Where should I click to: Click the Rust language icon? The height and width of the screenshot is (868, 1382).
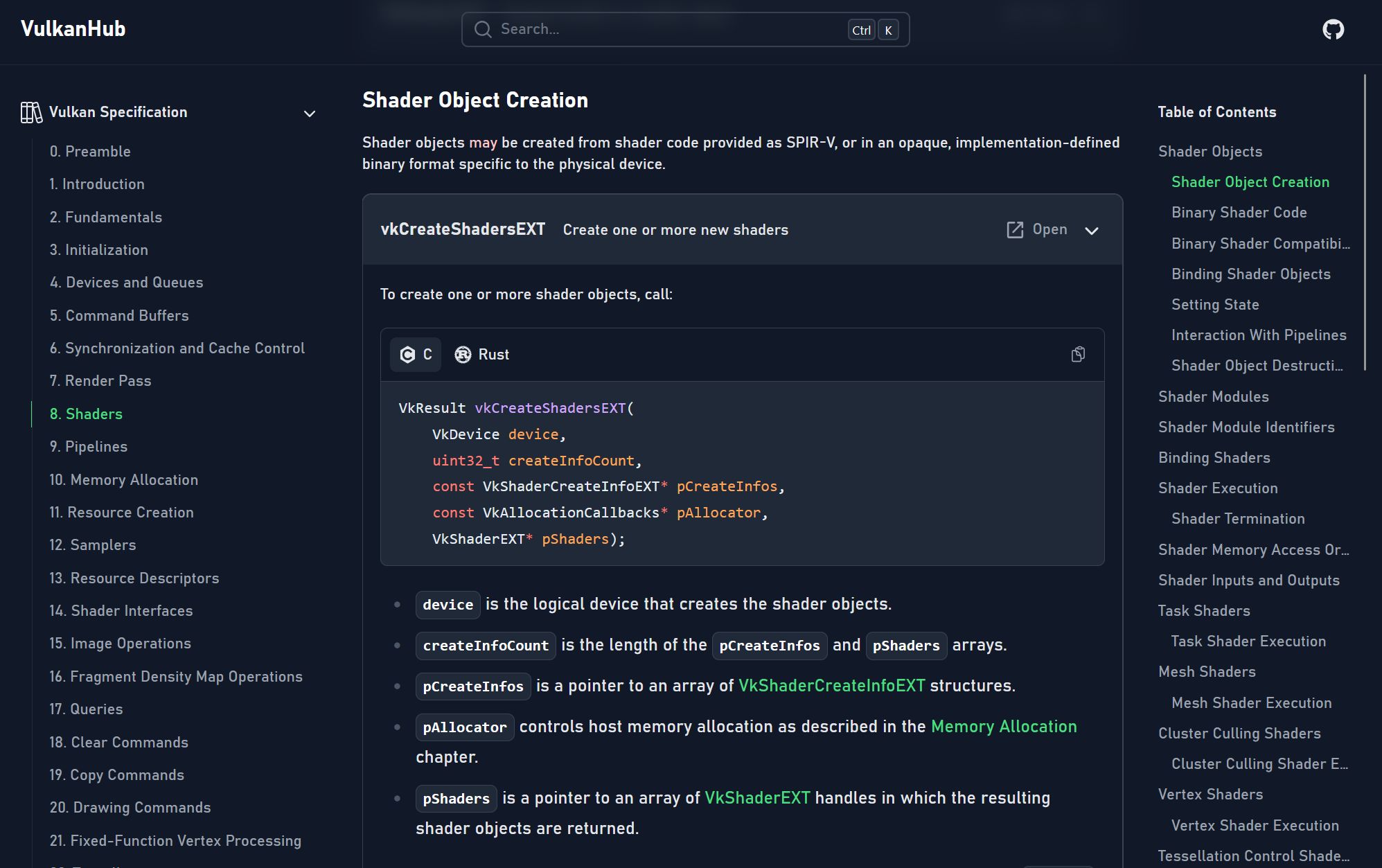tap(463, 355)
